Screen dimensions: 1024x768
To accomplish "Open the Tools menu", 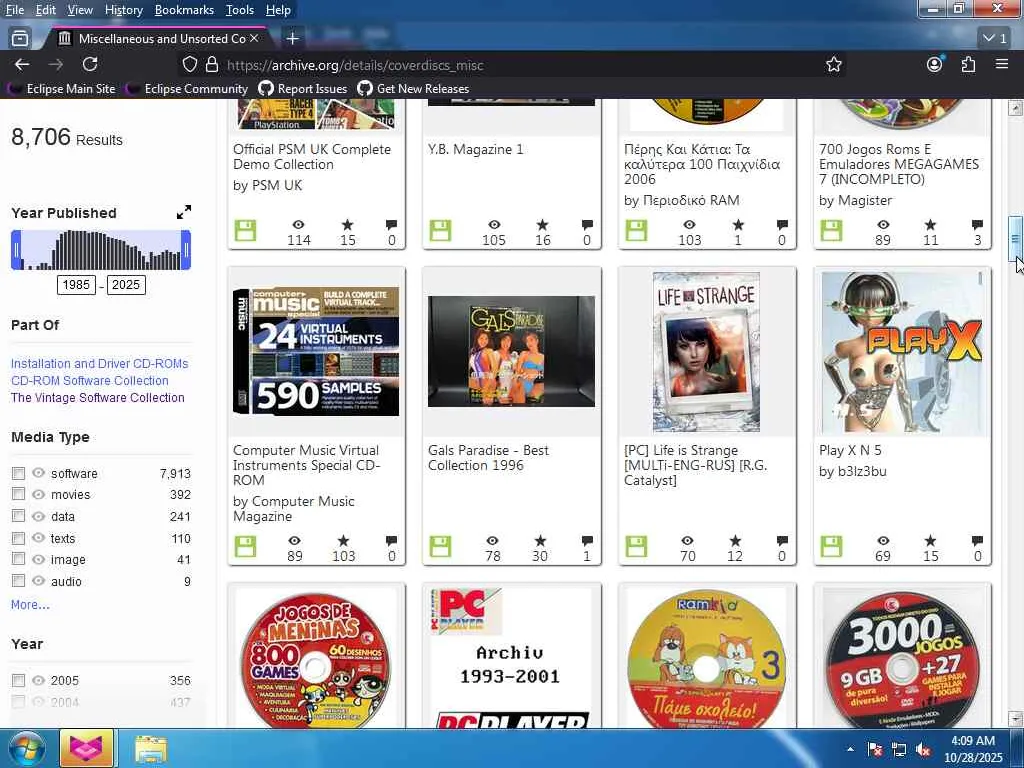I will pyautogui.click(x=240, y=10).
